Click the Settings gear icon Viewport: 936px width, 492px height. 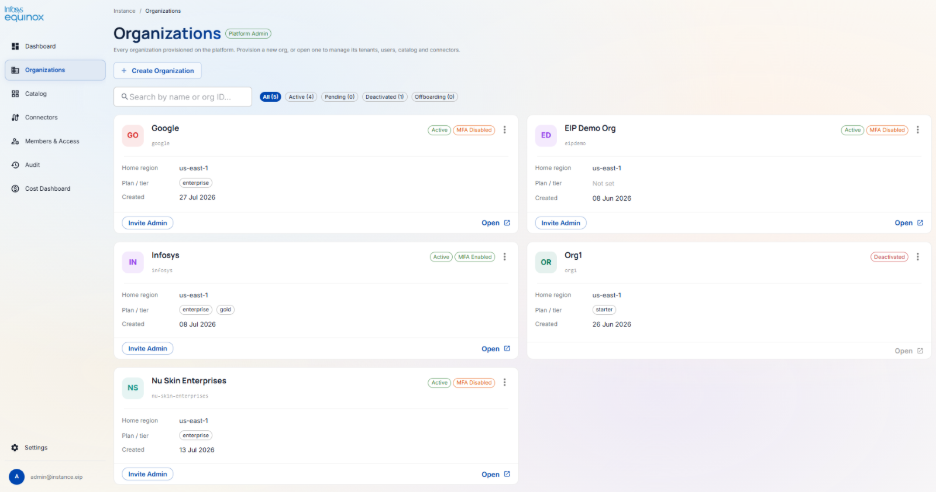[x=15, y=447]
